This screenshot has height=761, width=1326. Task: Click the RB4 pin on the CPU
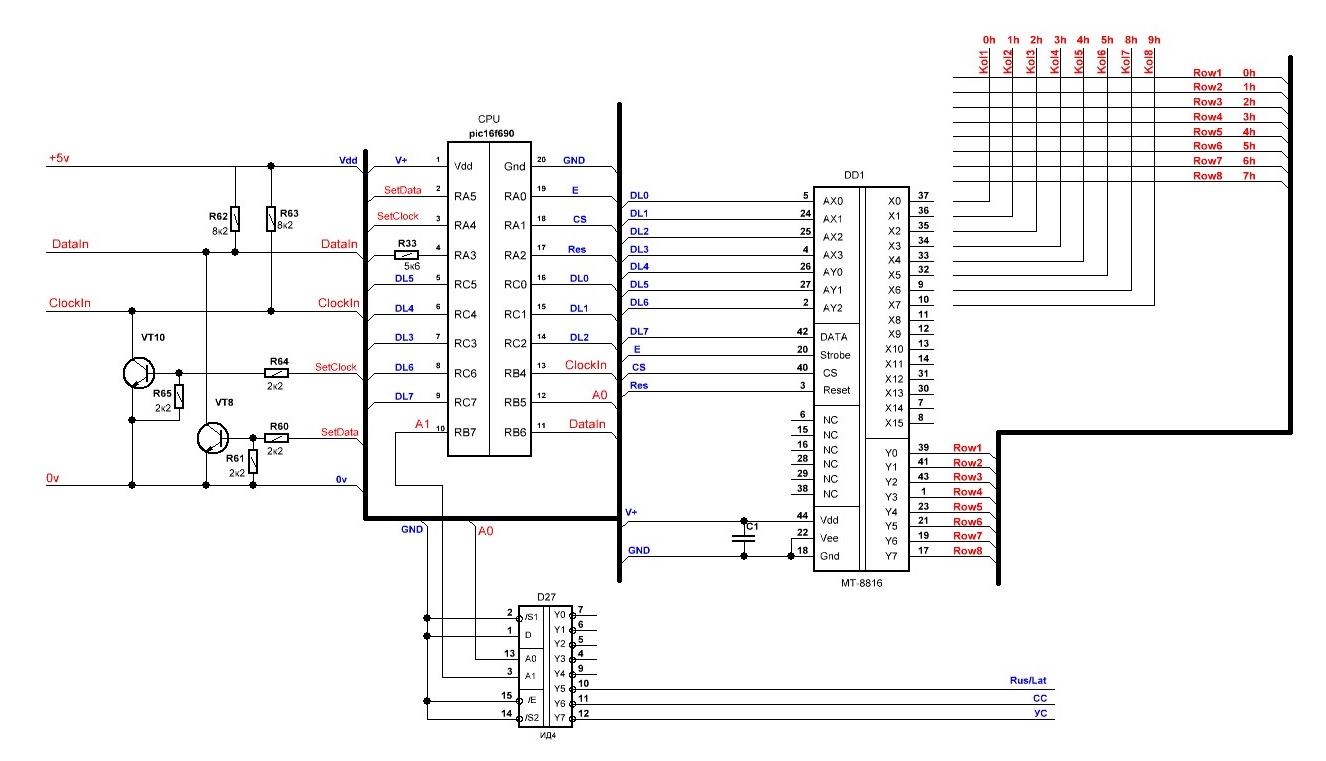[x=514, y=373]
